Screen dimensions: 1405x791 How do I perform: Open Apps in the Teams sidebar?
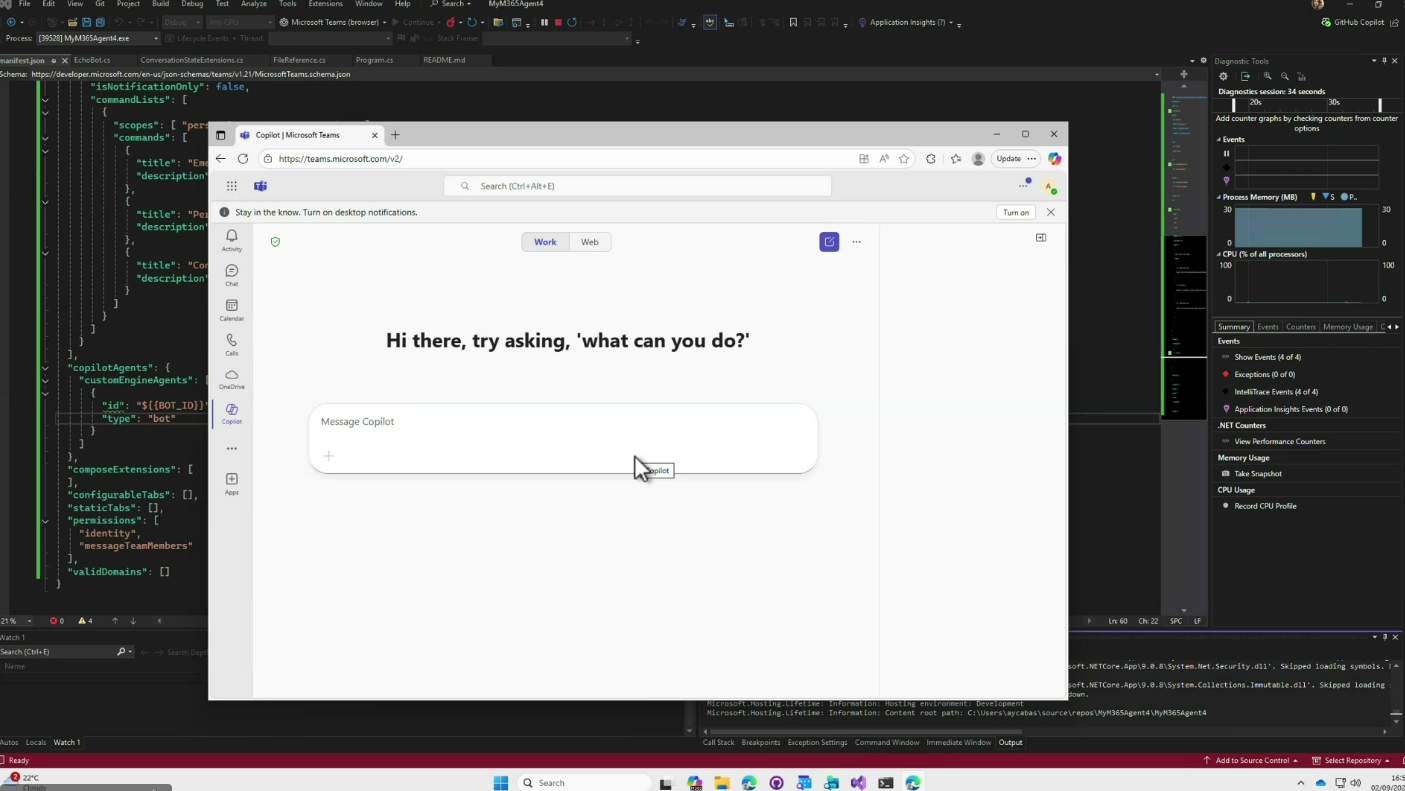coord(231,484)
